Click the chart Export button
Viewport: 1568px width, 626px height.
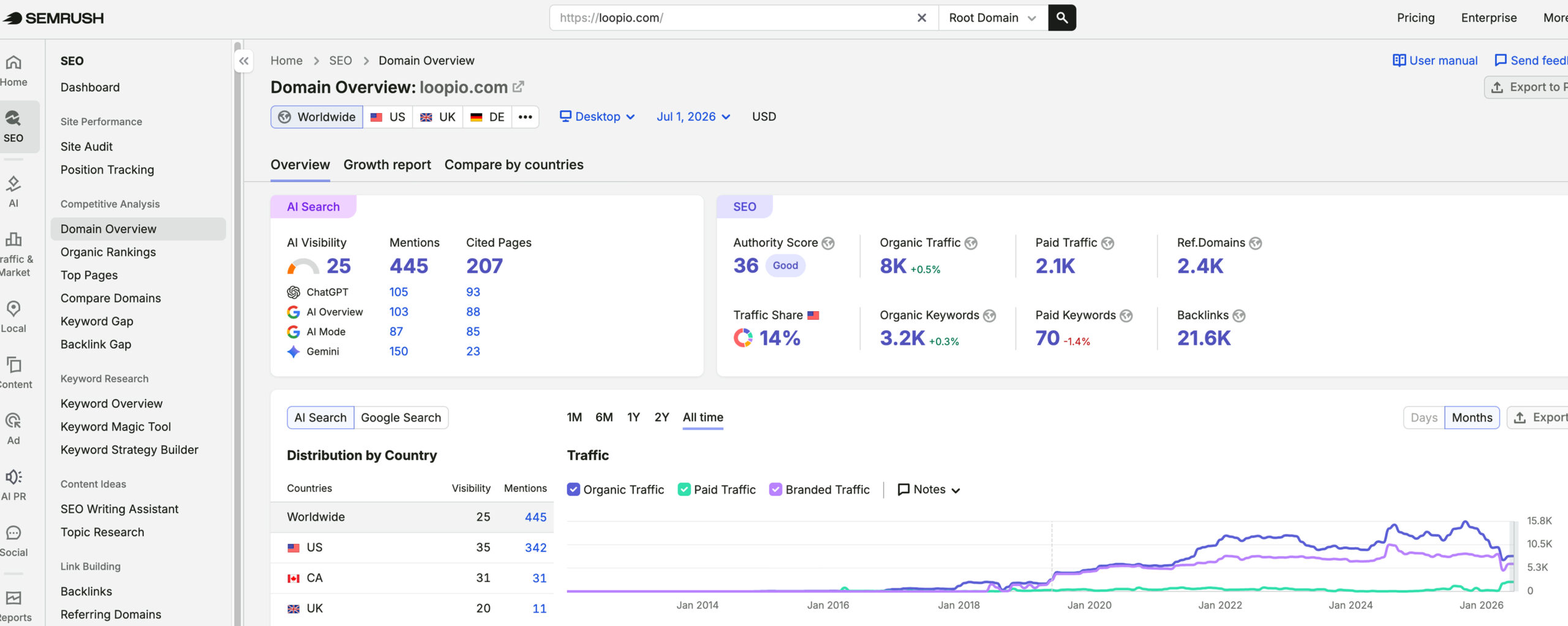(x=1538, y=418)
